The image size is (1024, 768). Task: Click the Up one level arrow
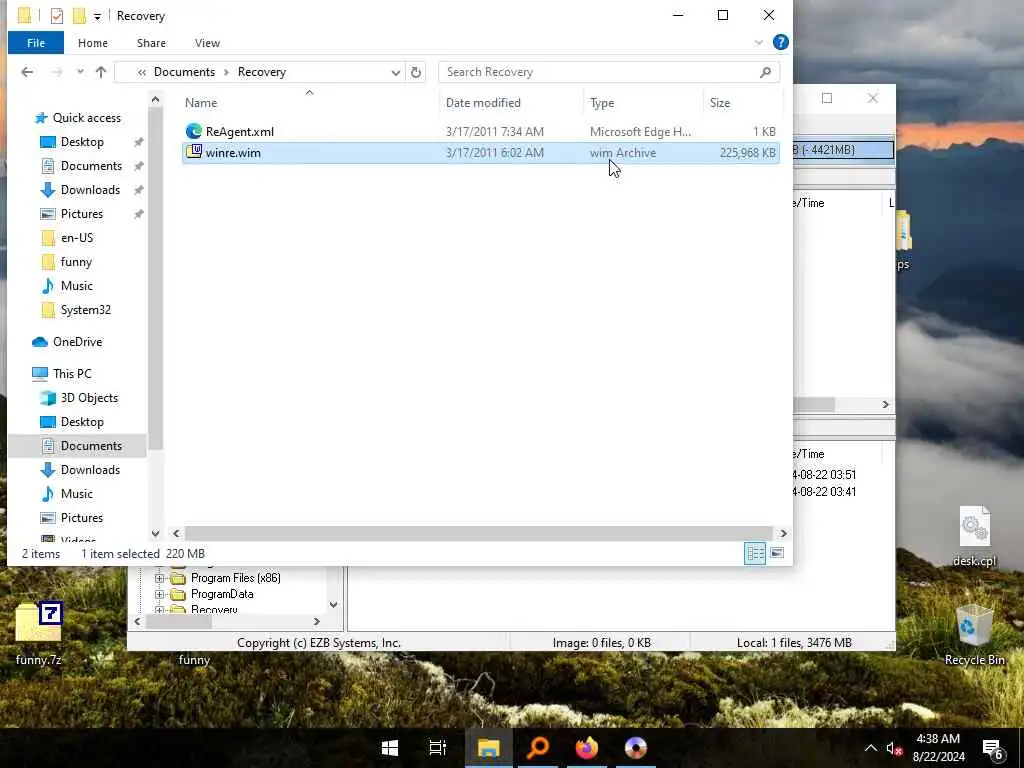[101, 72]
